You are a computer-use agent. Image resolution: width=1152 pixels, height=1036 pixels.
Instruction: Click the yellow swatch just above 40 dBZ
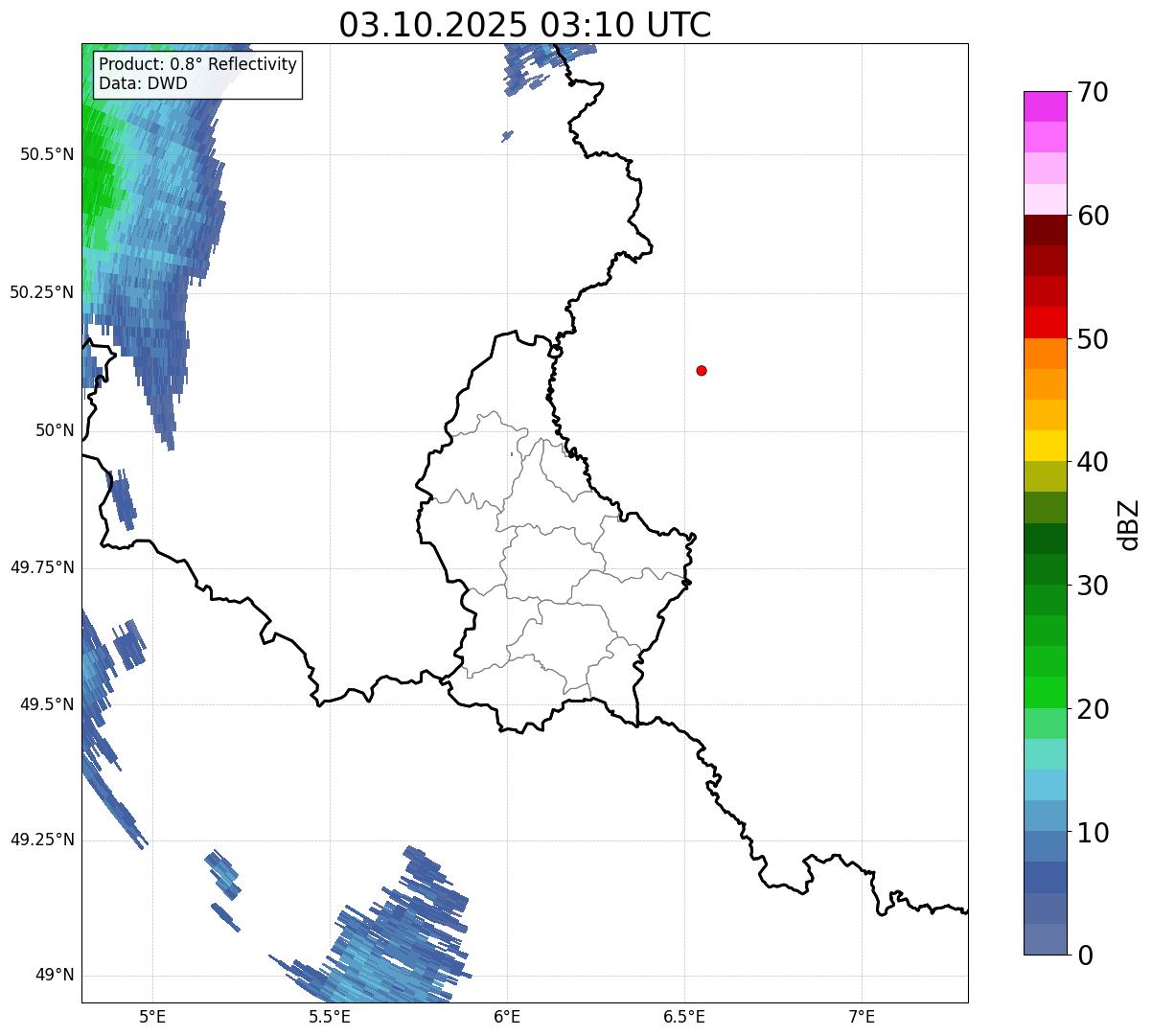(1046, 446)
